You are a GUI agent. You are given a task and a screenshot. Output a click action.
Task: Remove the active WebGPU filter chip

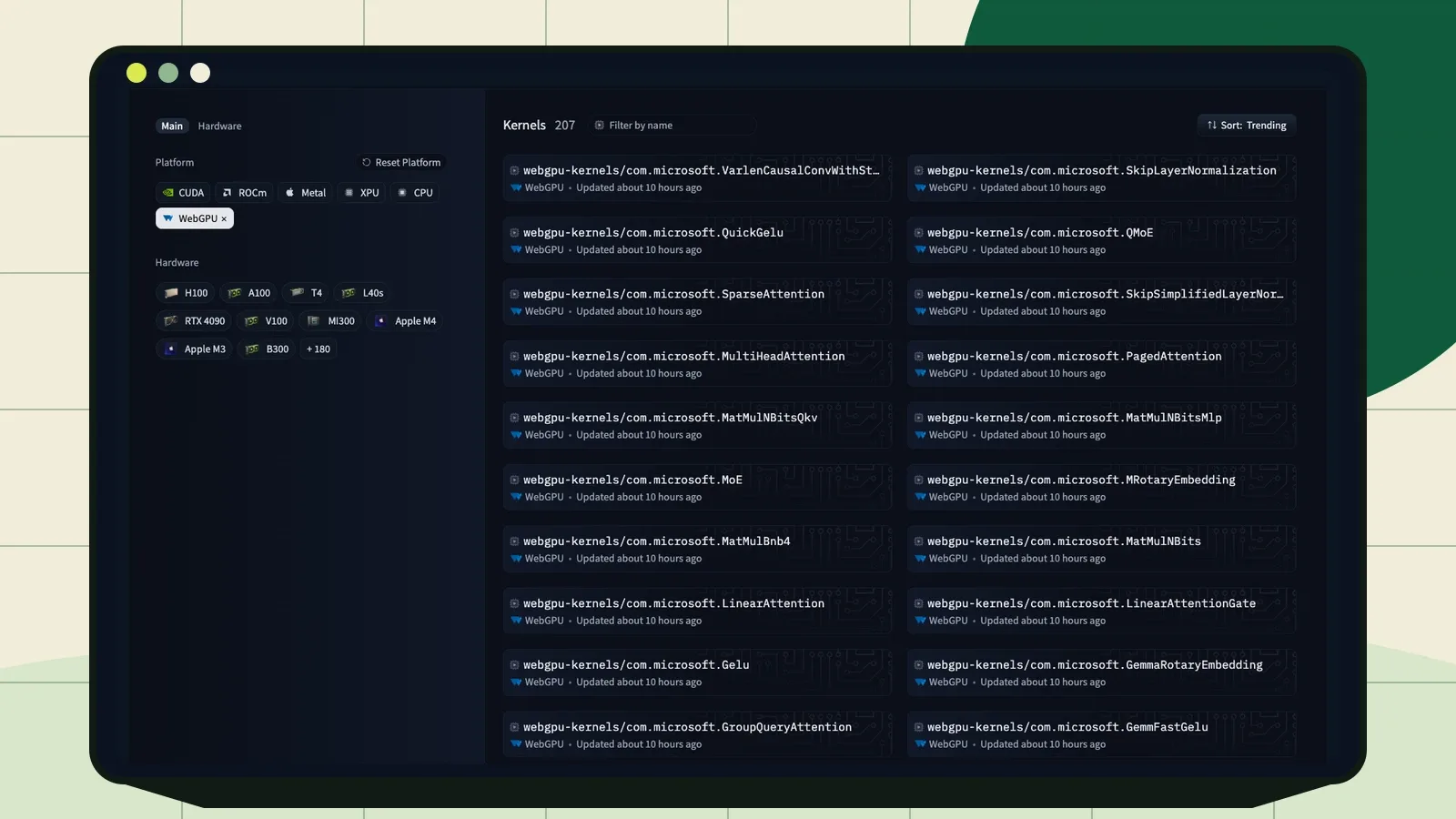click(x=224, y=219)
